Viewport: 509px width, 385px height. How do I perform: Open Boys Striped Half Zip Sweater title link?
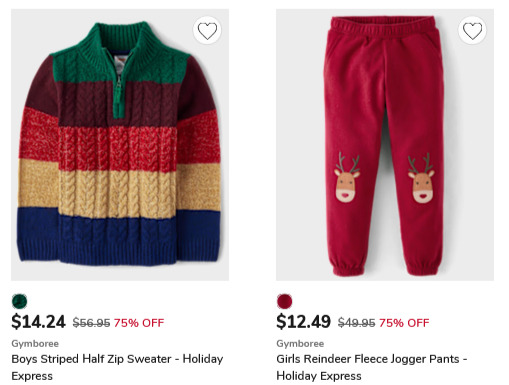click(117, 367)
